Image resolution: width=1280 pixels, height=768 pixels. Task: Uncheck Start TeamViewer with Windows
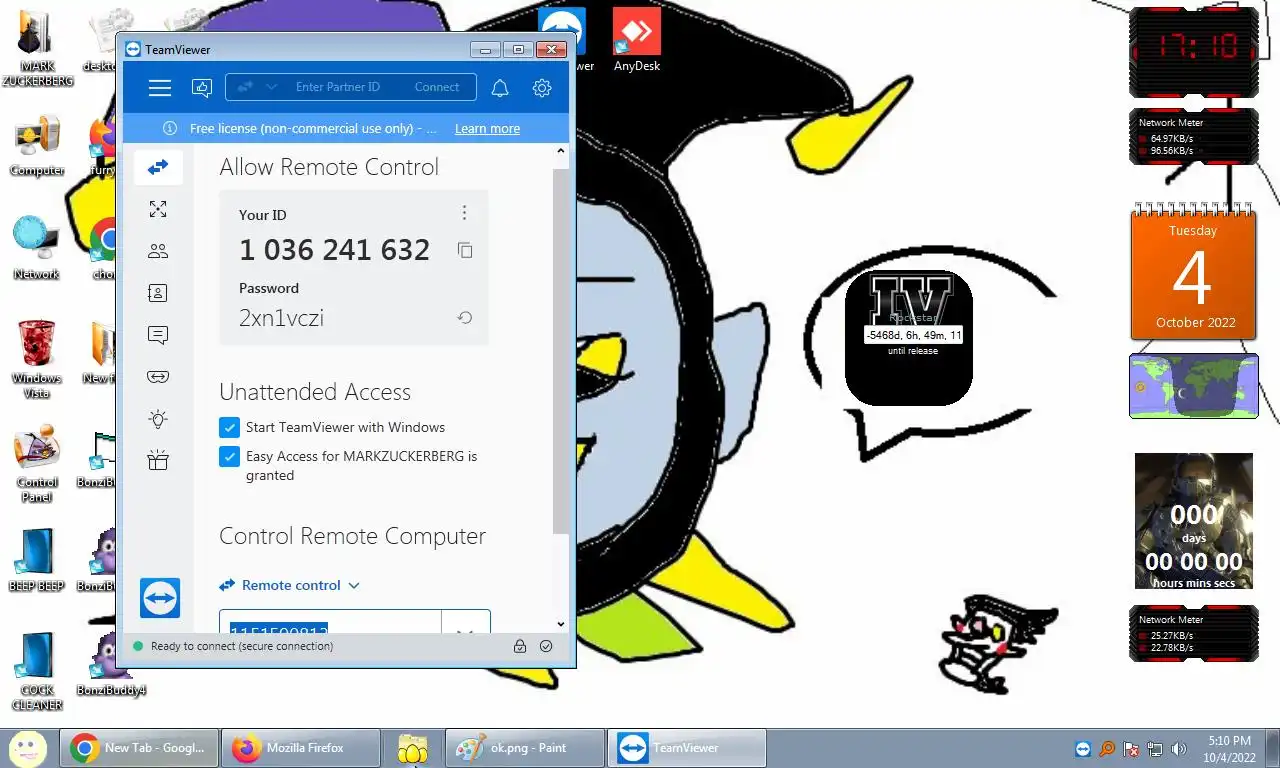(x=229, y=427)
